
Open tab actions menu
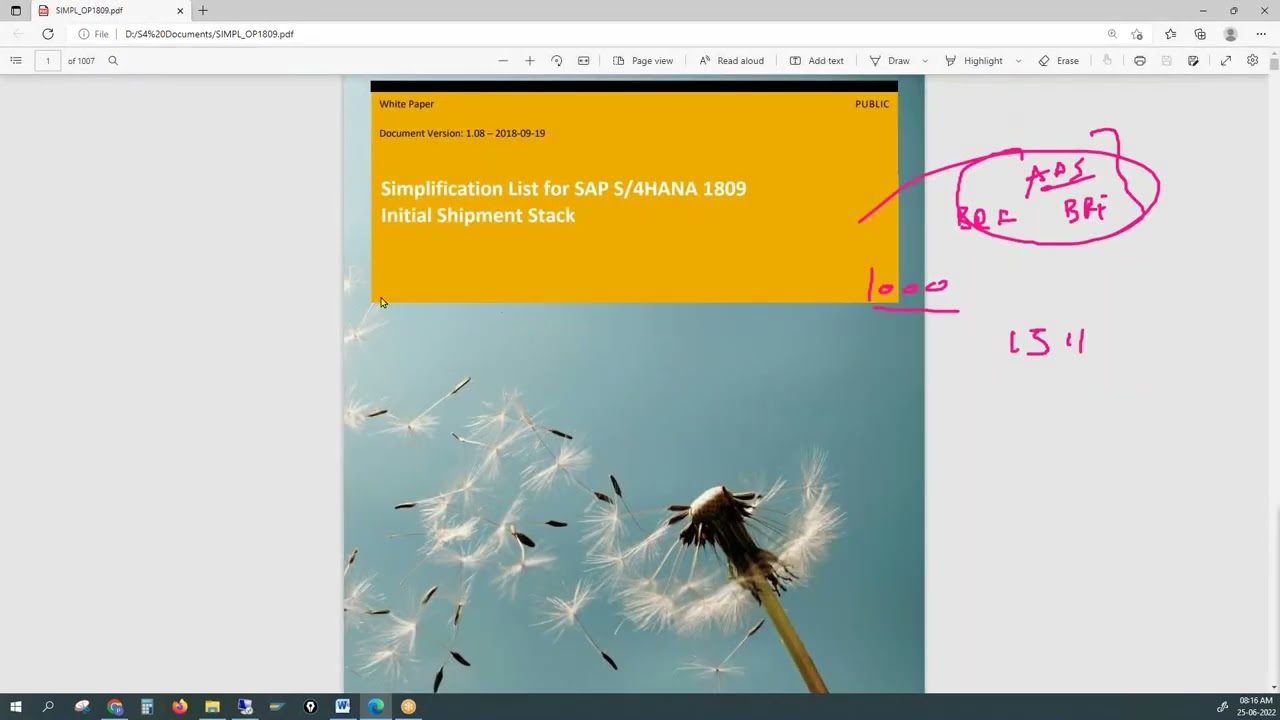click(16, 11)
